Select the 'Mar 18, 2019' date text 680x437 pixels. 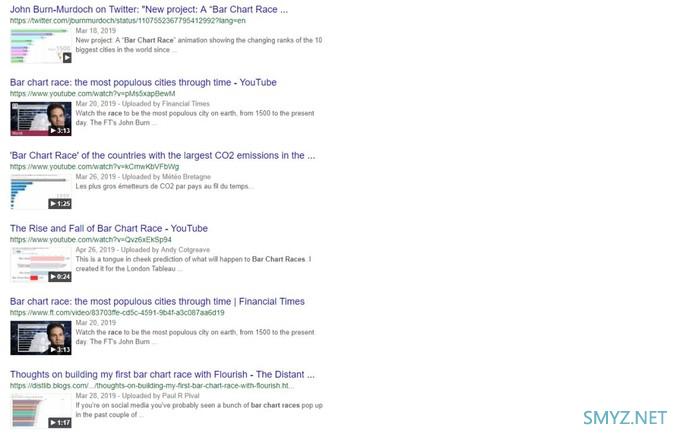[x=96, y=31]
